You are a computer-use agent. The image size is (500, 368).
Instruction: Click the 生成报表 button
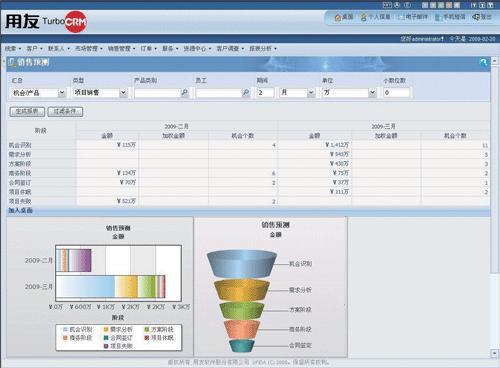coord(27,111)
